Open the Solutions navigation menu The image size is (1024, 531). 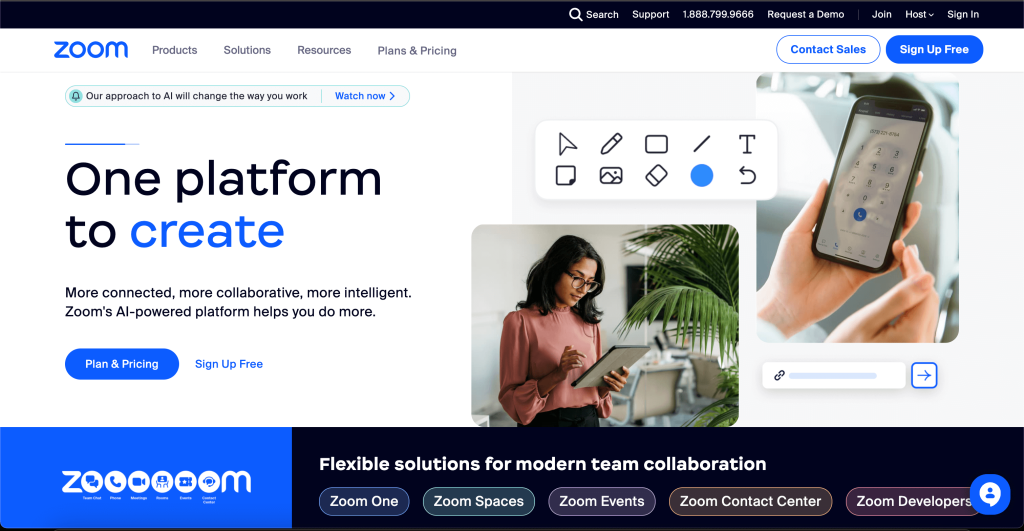coord(247,50)
